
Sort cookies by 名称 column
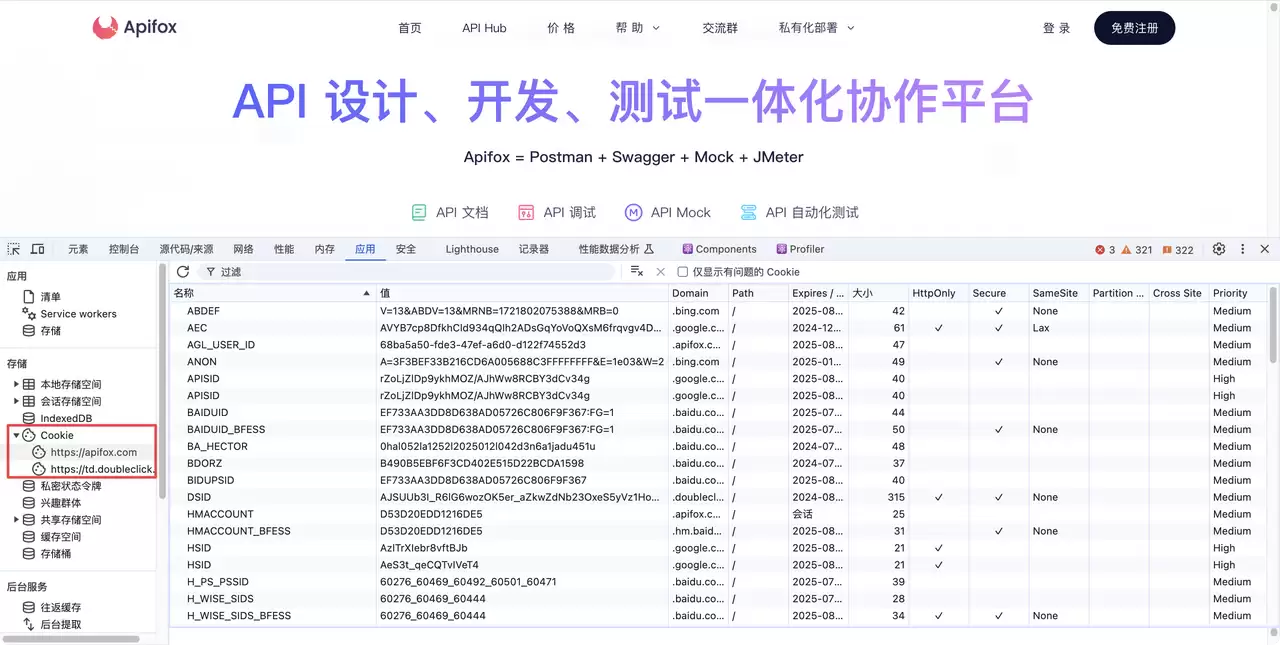[x=272, y=293]
